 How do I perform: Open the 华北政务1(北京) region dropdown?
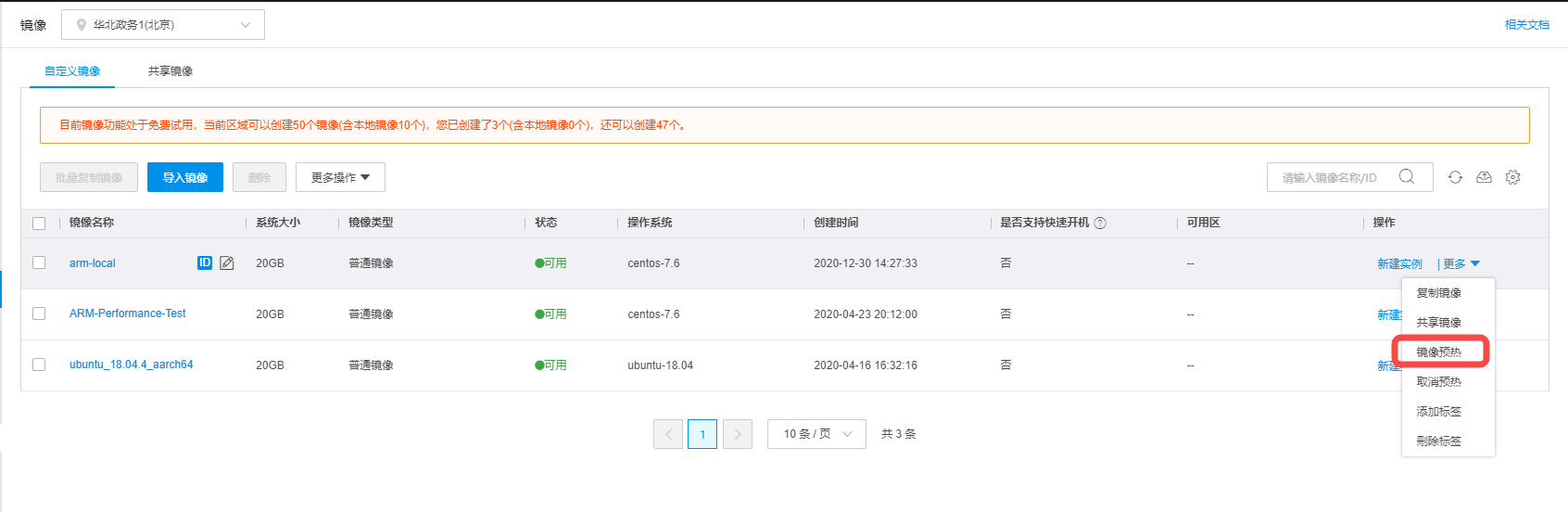point(163,25)
